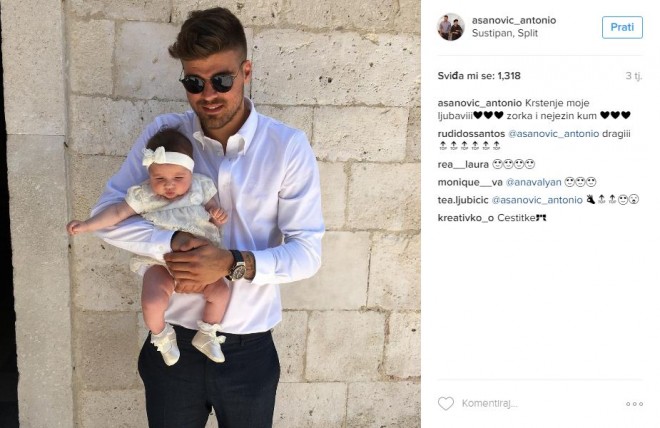Open kreativko_o commenter profile
Screen dimensions: 660x428
(466, 218)
